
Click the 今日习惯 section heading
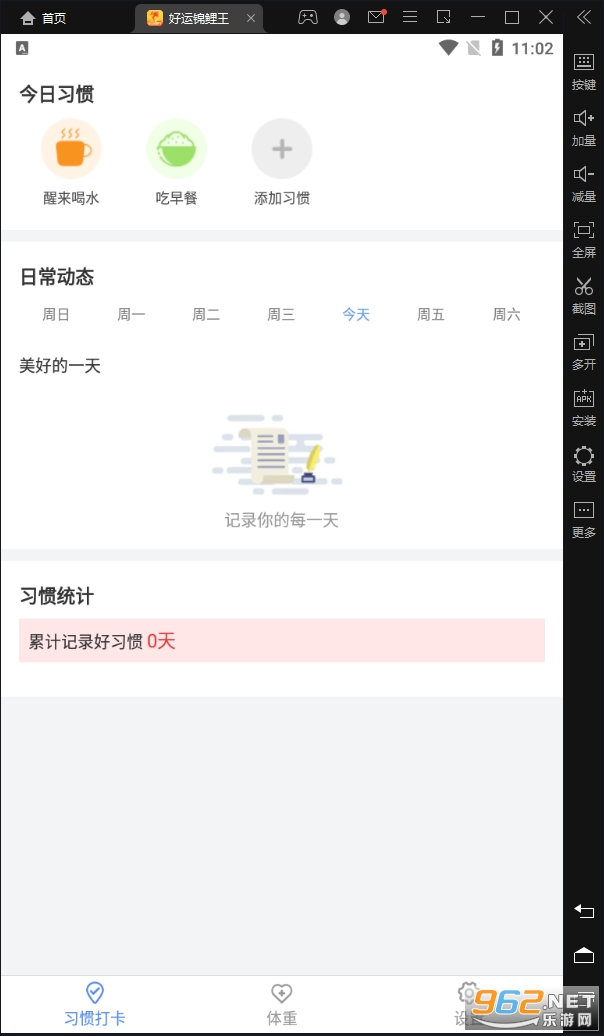pyautogui.click(x=57, y=94)
